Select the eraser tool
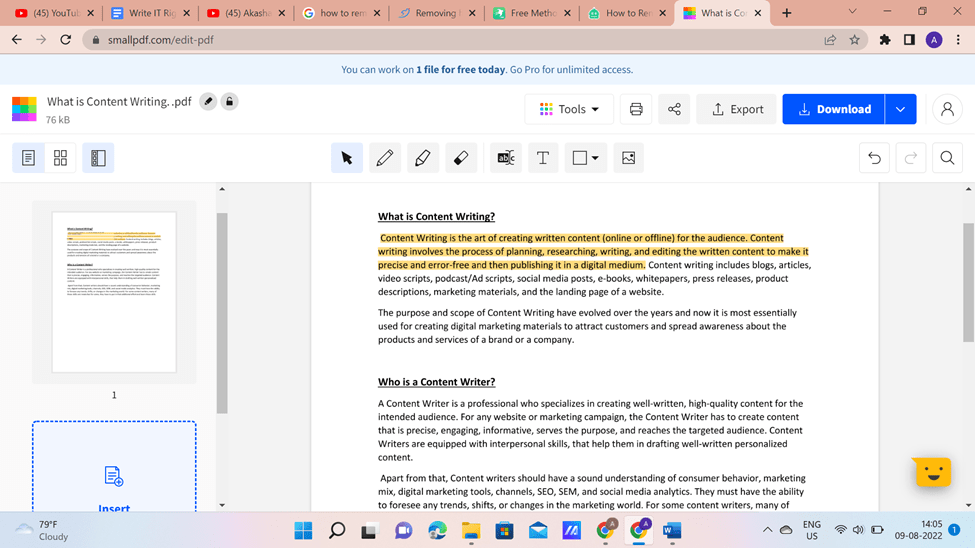The width and height of the screenshot is (975, 548). [x=461, y=158]
